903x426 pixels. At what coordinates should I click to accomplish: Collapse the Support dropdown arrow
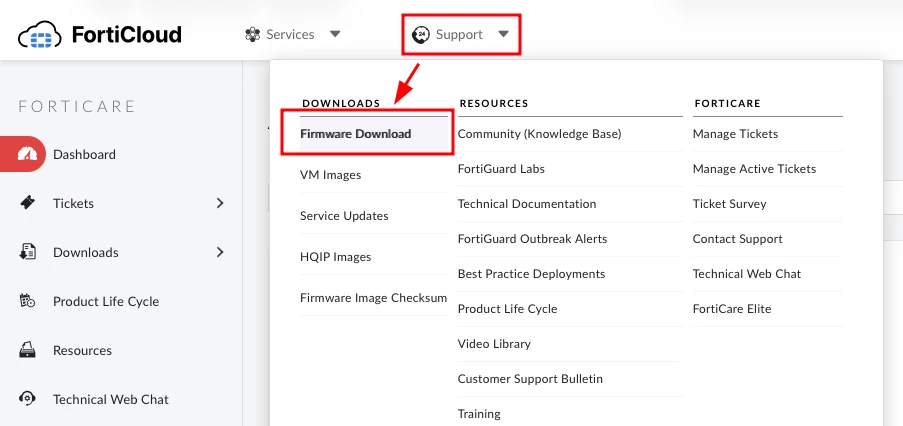[503, 35]
